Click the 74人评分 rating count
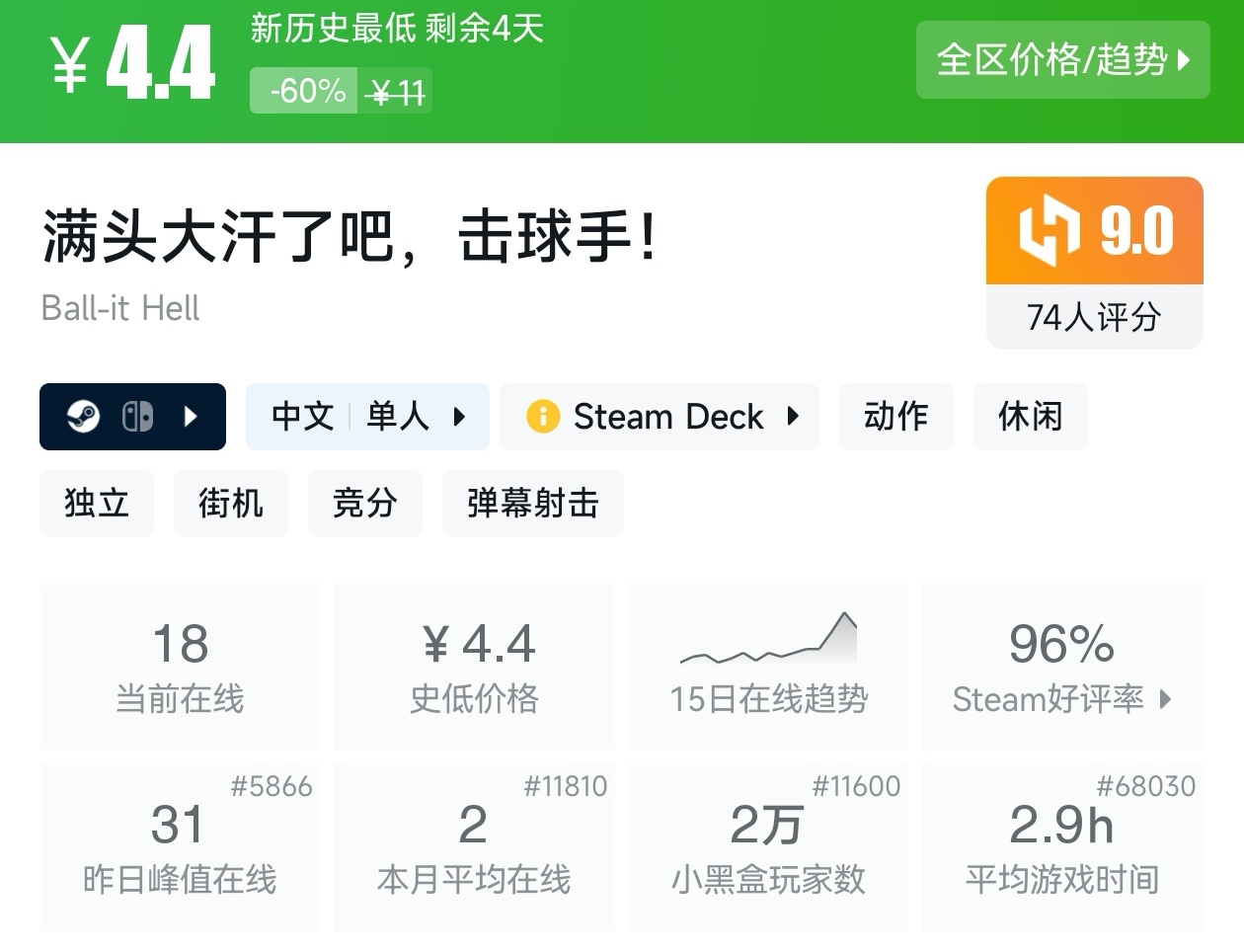This screenshot has height=952, width=1244. coord(1094,317)
